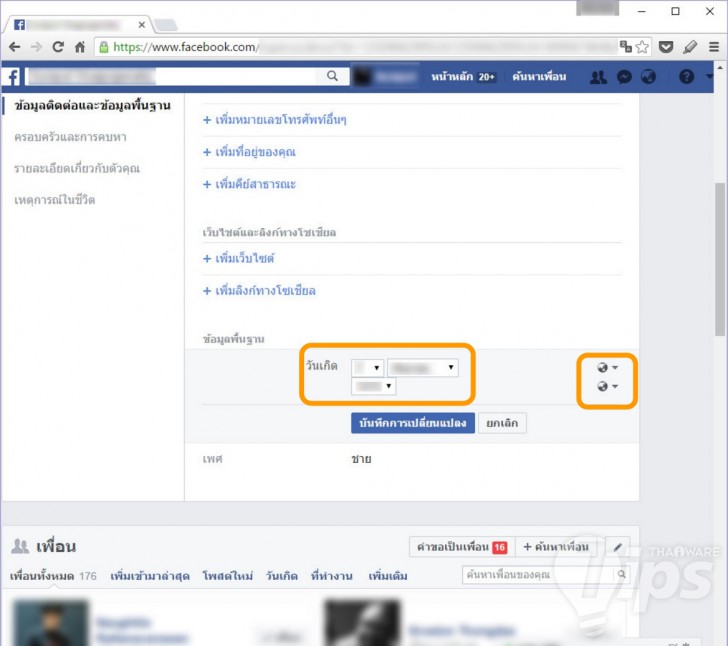Select ครอบครัวและการคบหา section
This screenshot has width=728, height=646.
pyautogui.click(x=70, y=137)
